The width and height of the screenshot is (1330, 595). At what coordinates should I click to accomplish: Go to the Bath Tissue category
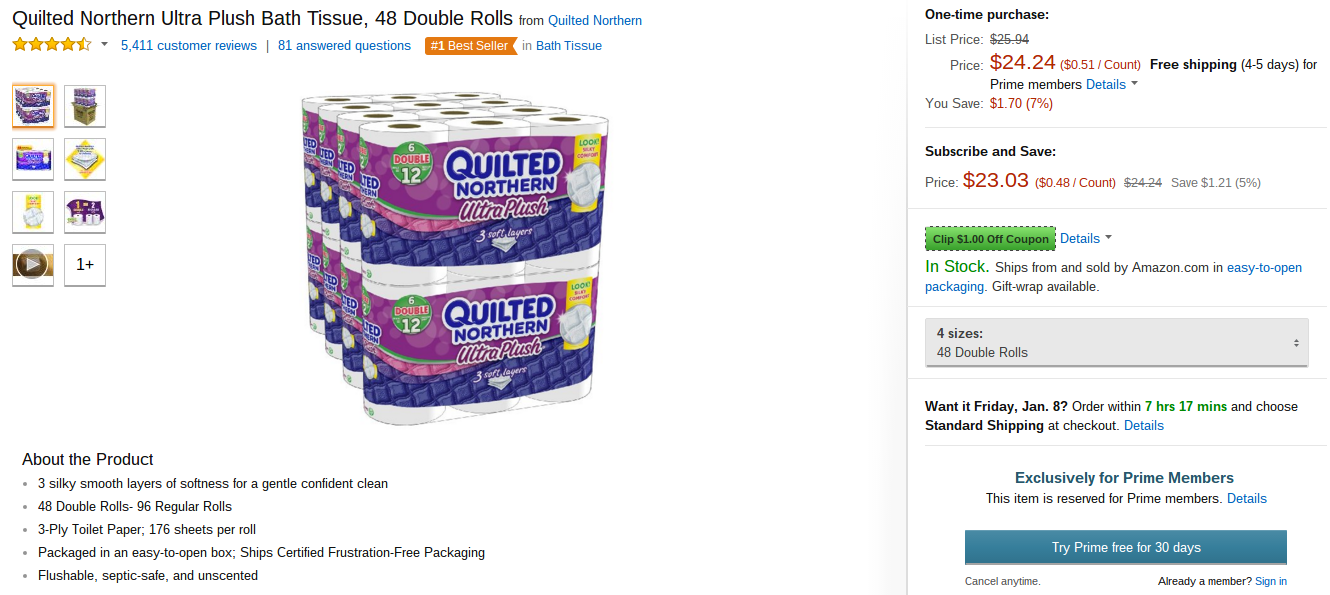coord(569,45)
